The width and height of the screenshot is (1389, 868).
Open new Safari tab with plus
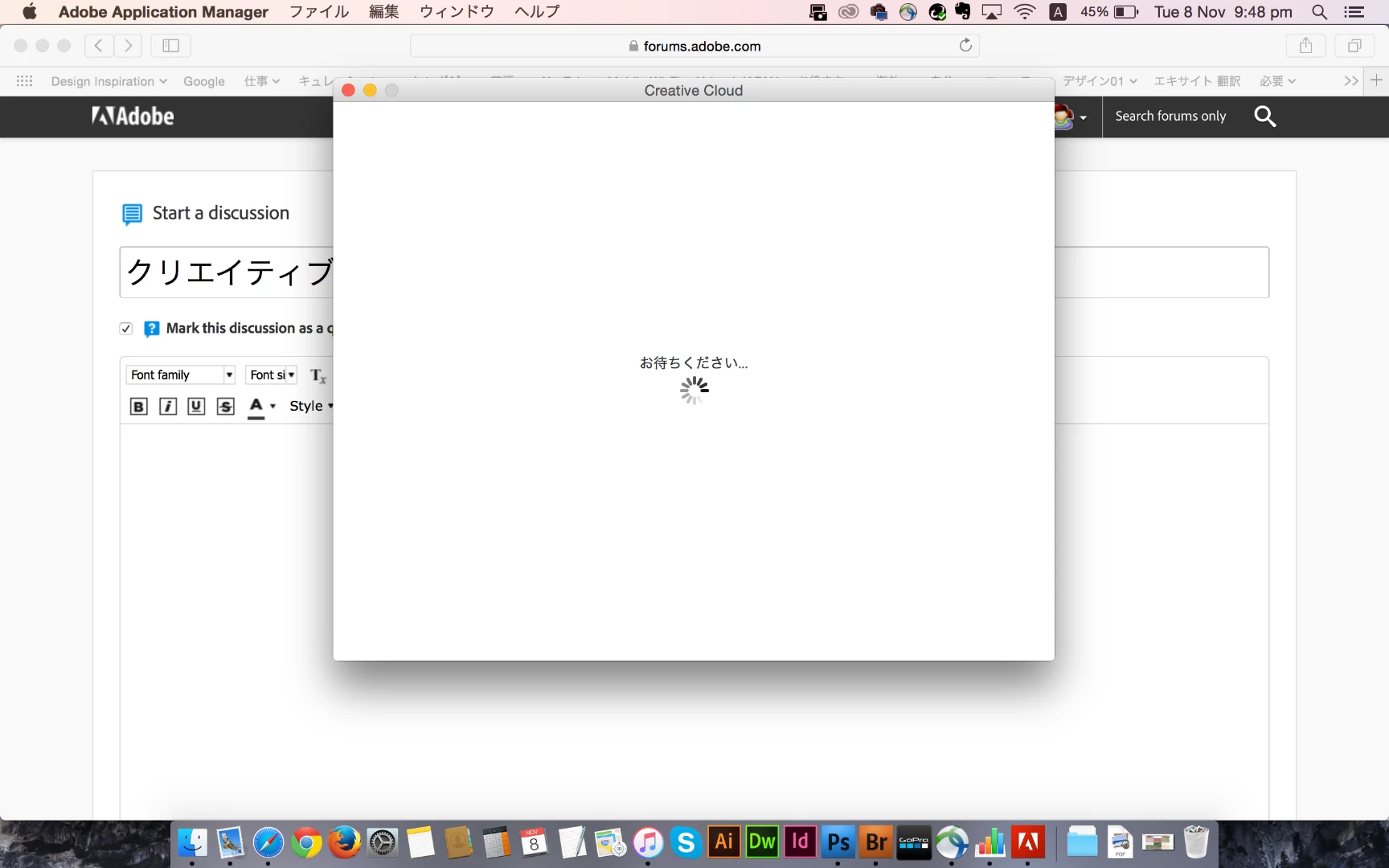[1376, 80]
